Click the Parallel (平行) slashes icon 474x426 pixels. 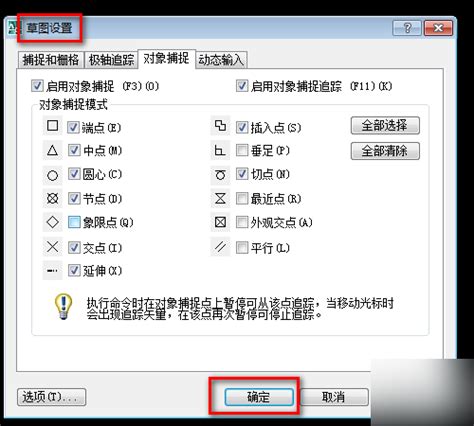[220, 247]
